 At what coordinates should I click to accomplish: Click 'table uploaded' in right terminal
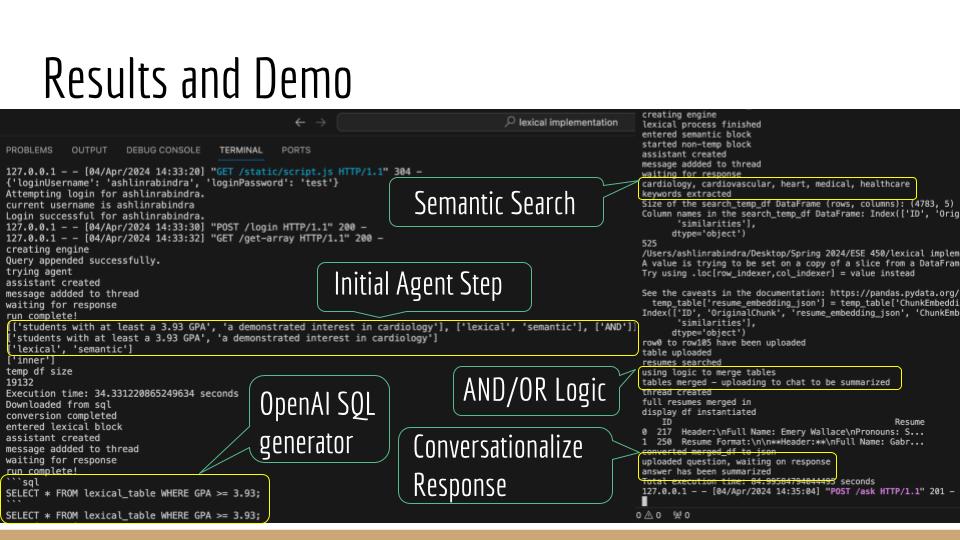click(x=677, y=353)
